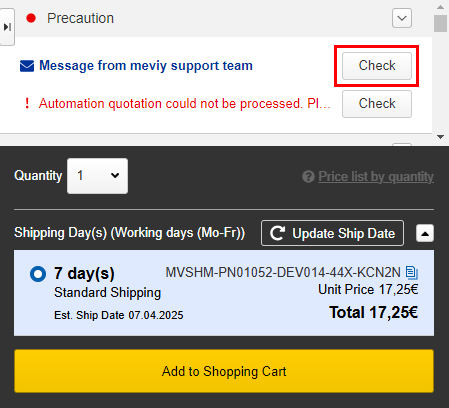Image resolution: width=449 pixels, height=408 pixels.
Task: Copy part number MVSHM-PN01052-DEV014-44X-KCN2N via copy icon
Action: click(x=412, y=273)
